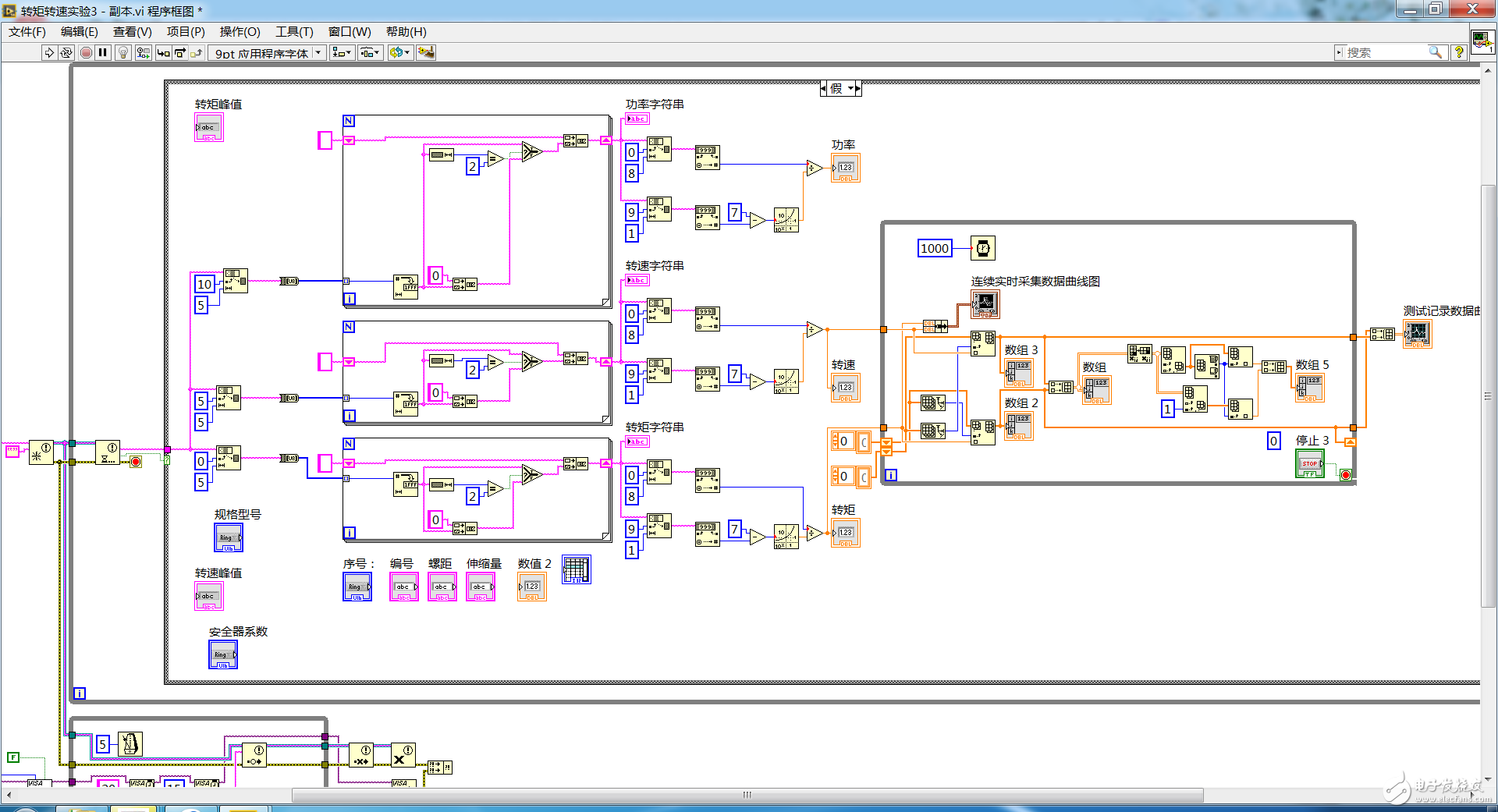Go to next case with right selector arrow
The width and height of the screenshot is (1498, 812).
point(858,89)
